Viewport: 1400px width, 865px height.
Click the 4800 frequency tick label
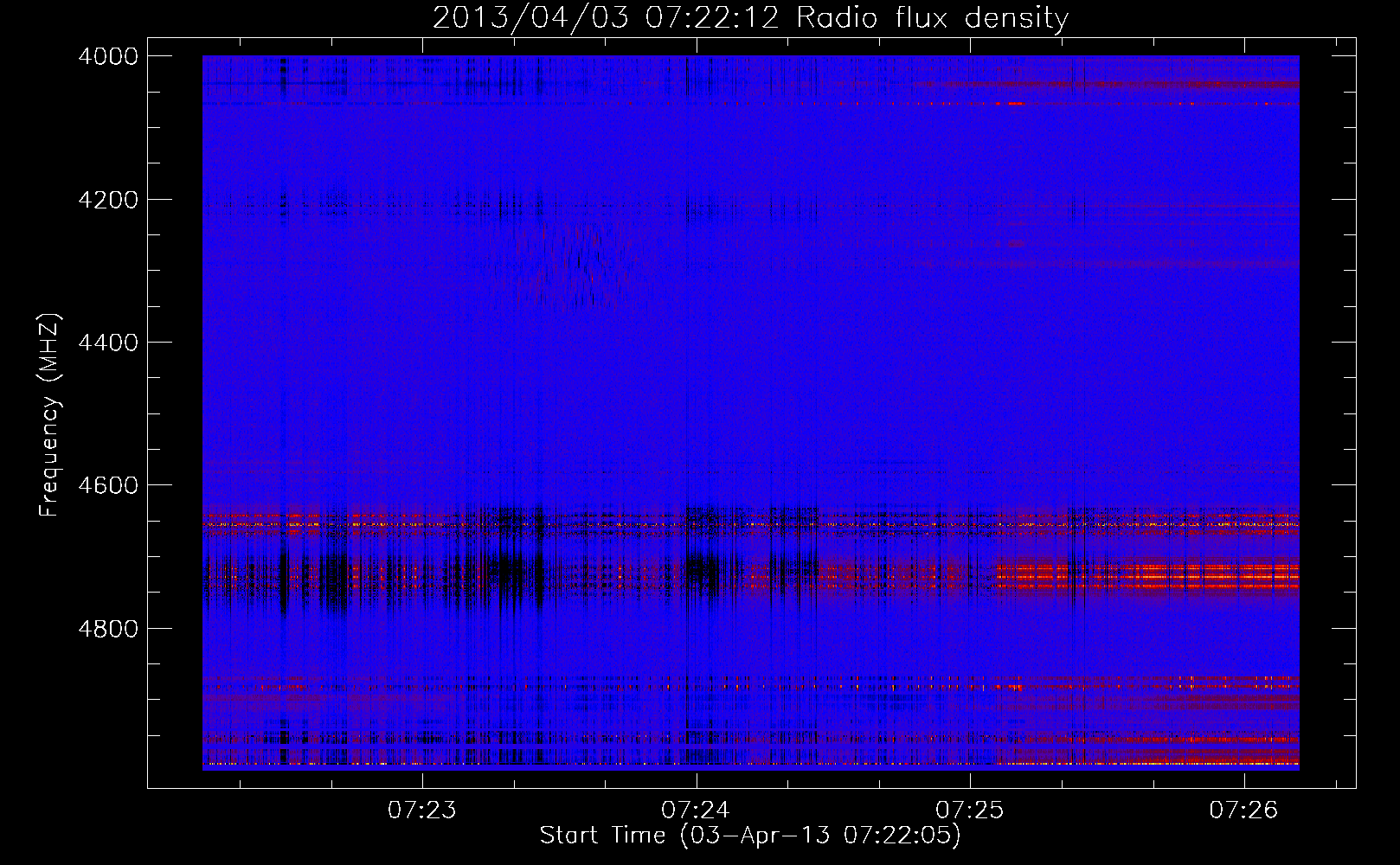(x=108, y=628)
